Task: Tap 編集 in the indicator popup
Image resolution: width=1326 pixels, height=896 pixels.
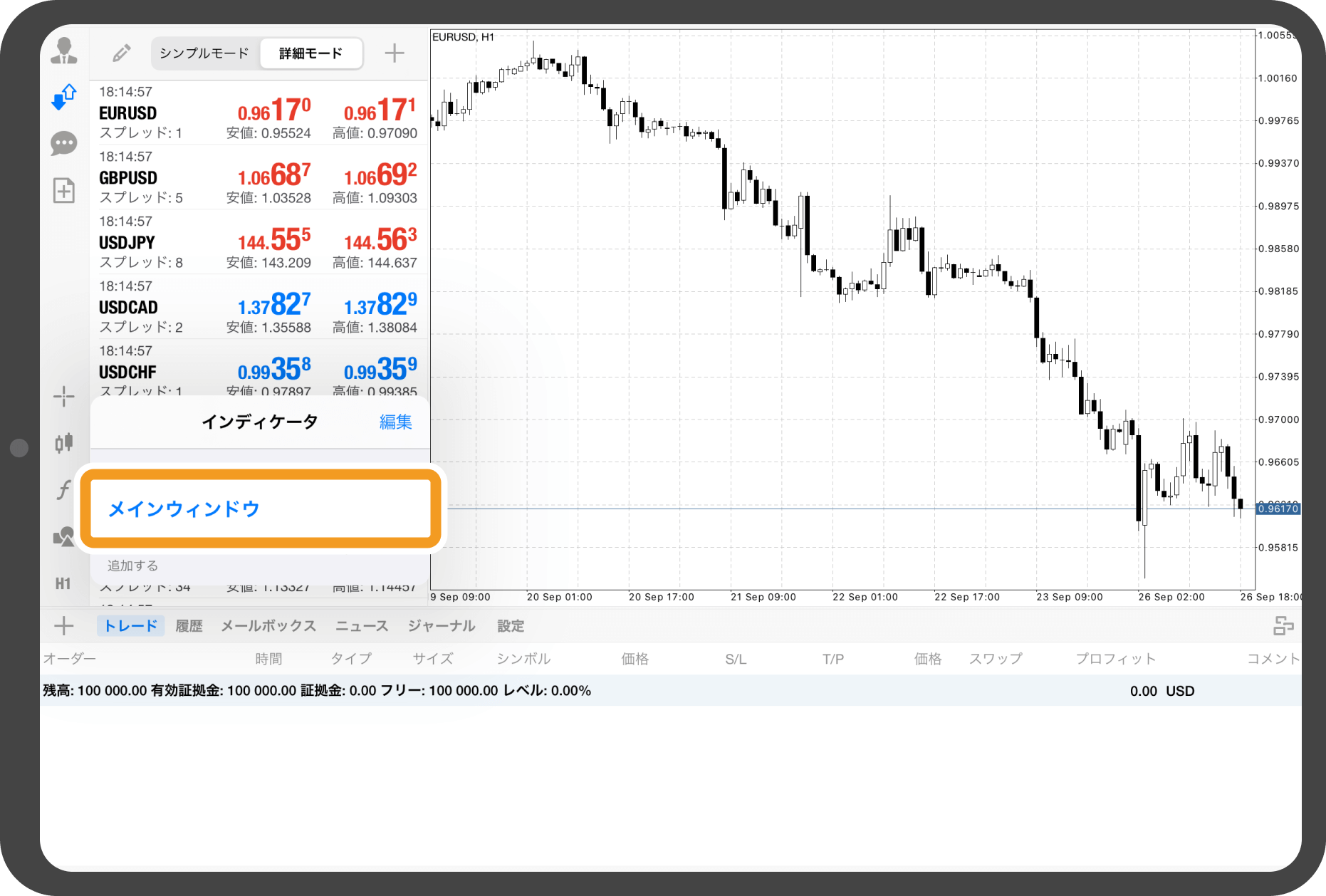Action: tap(395, 422)
